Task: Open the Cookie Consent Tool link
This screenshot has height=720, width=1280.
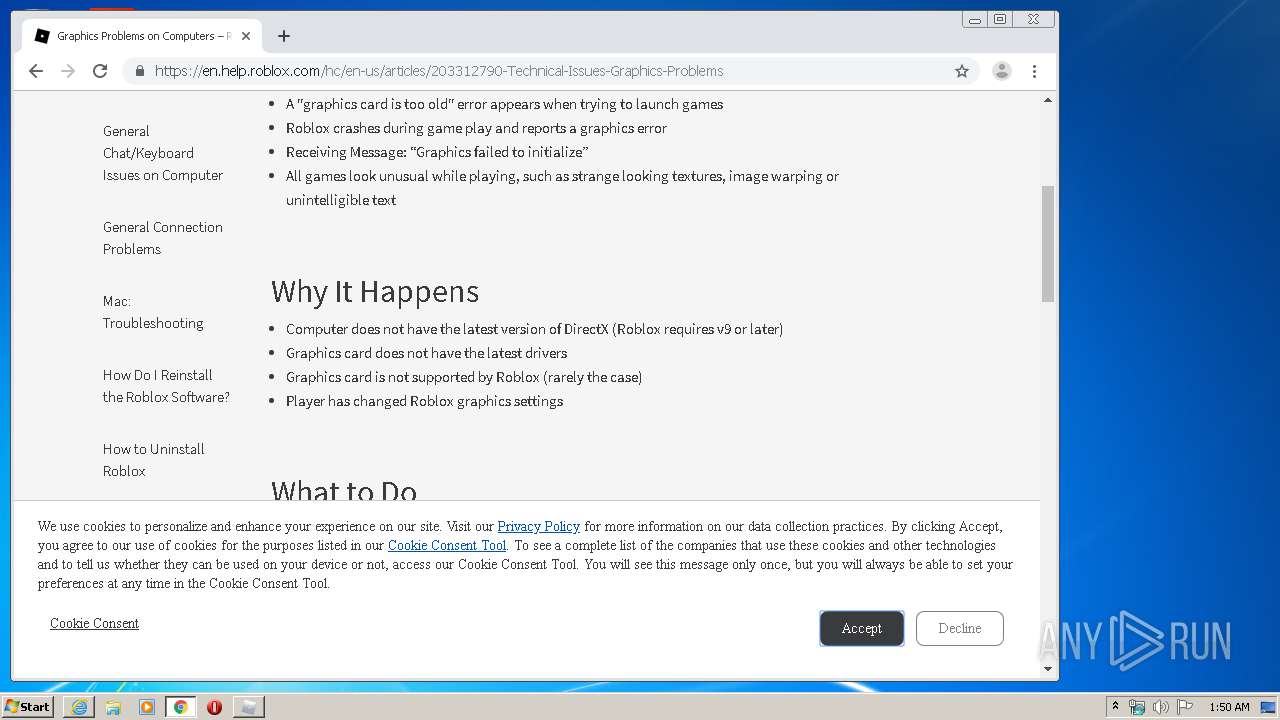Action: pos(447,545)
